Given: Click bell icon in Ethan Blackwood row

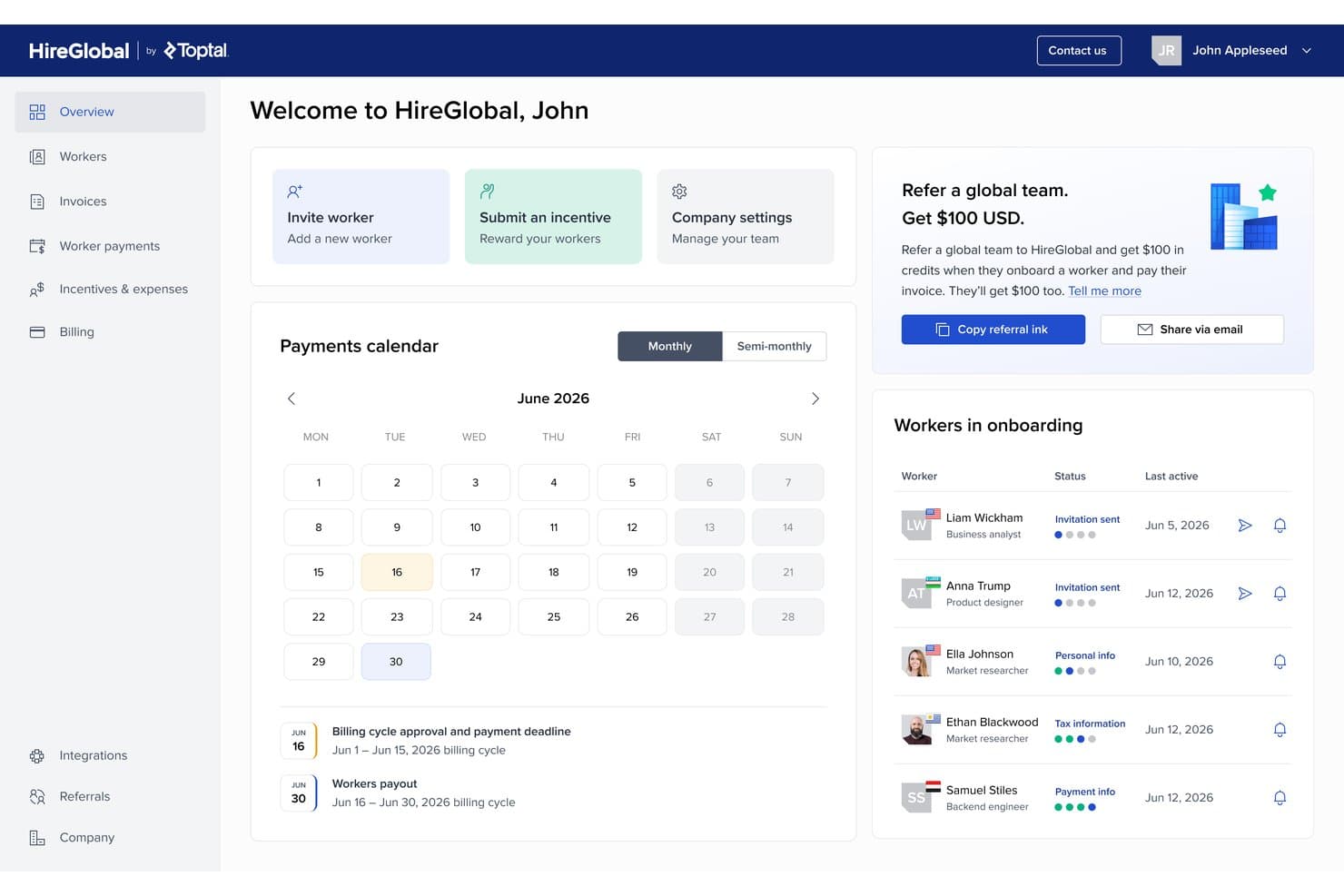Looking at the screenshot, I should pyautogui.click(x=1280, y=730).
